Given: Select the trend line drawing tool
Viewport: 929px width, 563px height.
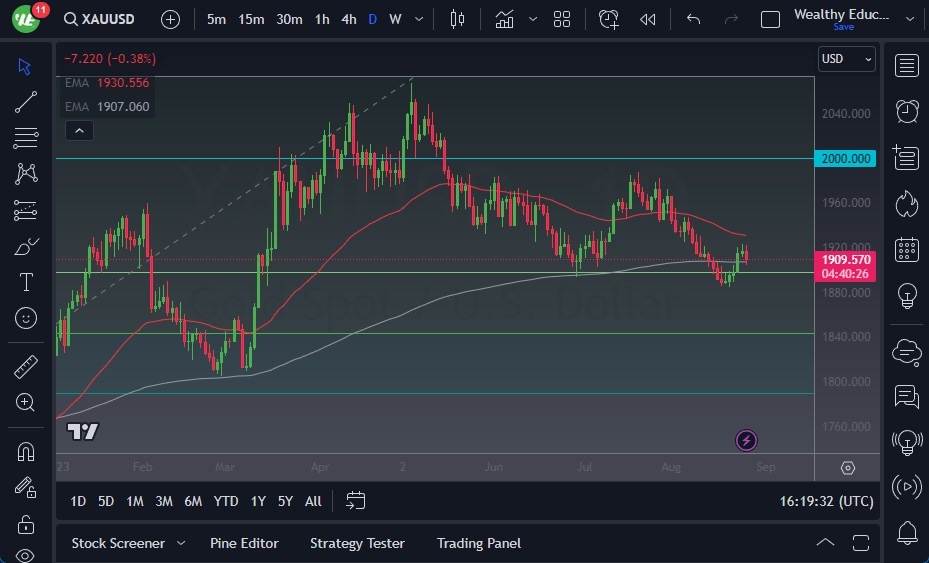Looking at the screenshot, I should pyautogui.click(x=26, y=102).
